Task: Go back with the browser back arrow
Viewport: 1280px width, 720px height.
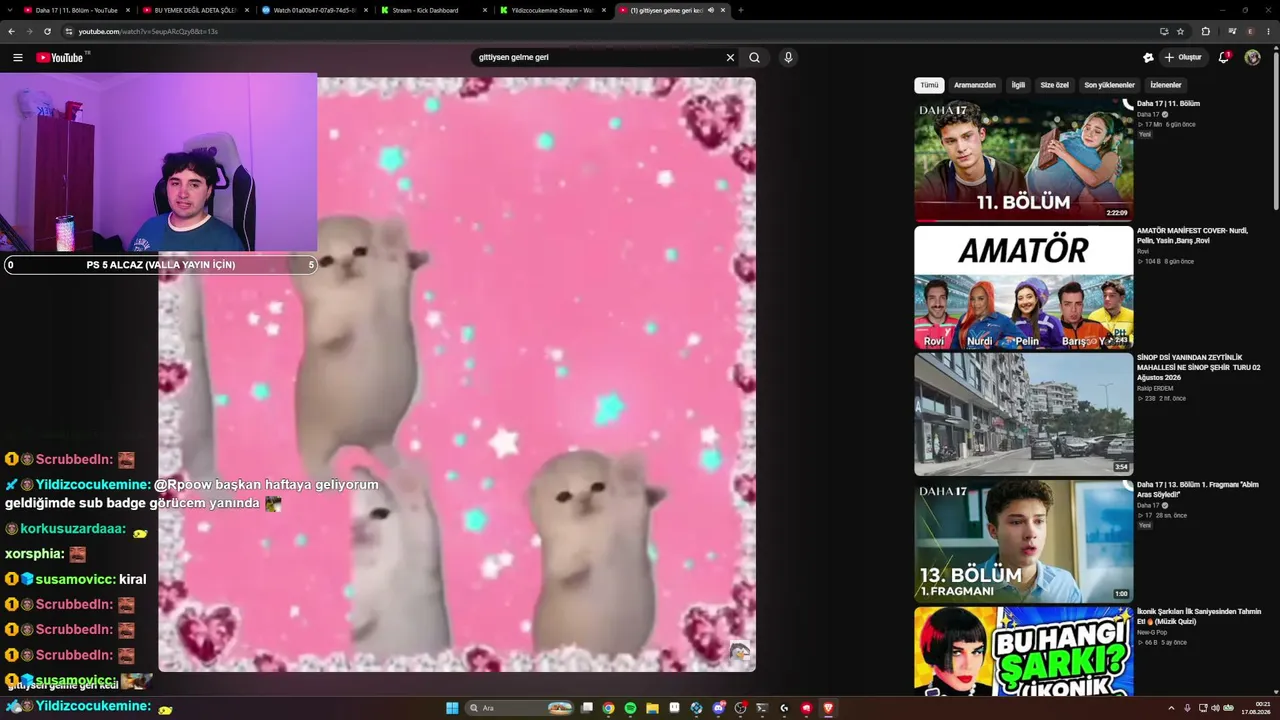Action: (x=12, y=31)
